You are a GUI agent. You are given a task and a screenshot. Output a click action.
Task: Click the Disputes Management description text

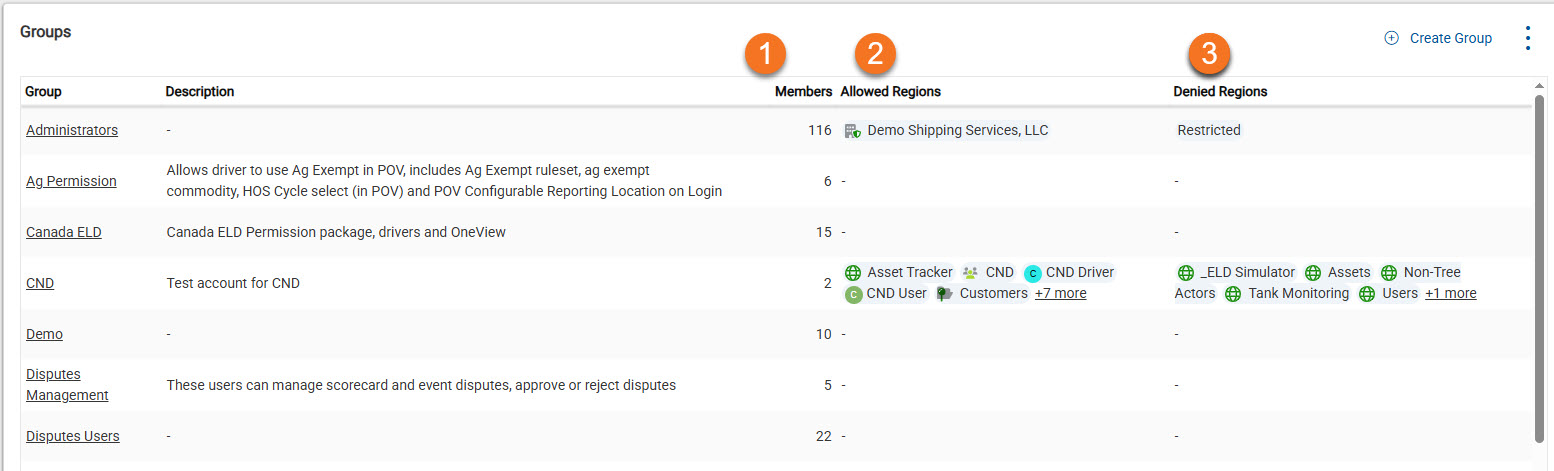click(421, 385)
